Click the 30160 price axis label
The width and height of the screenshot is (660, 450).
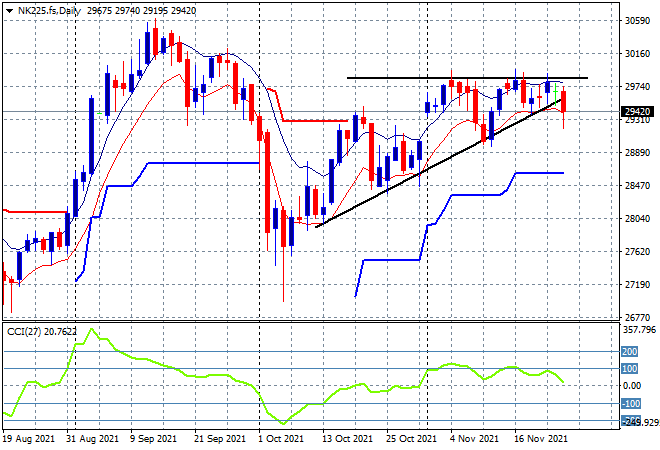(637, 53)
